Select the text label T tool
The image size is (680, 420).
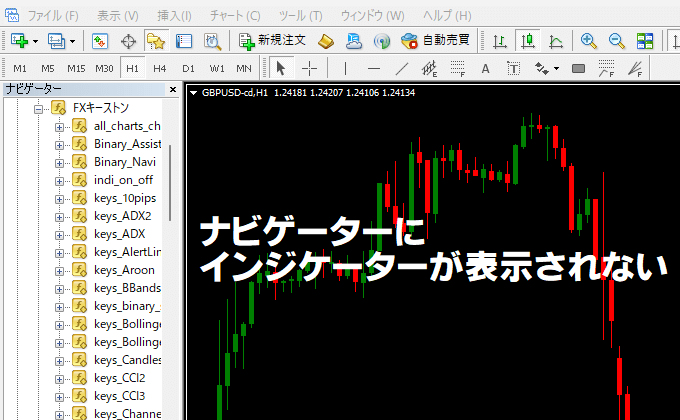tap(513, 69)
